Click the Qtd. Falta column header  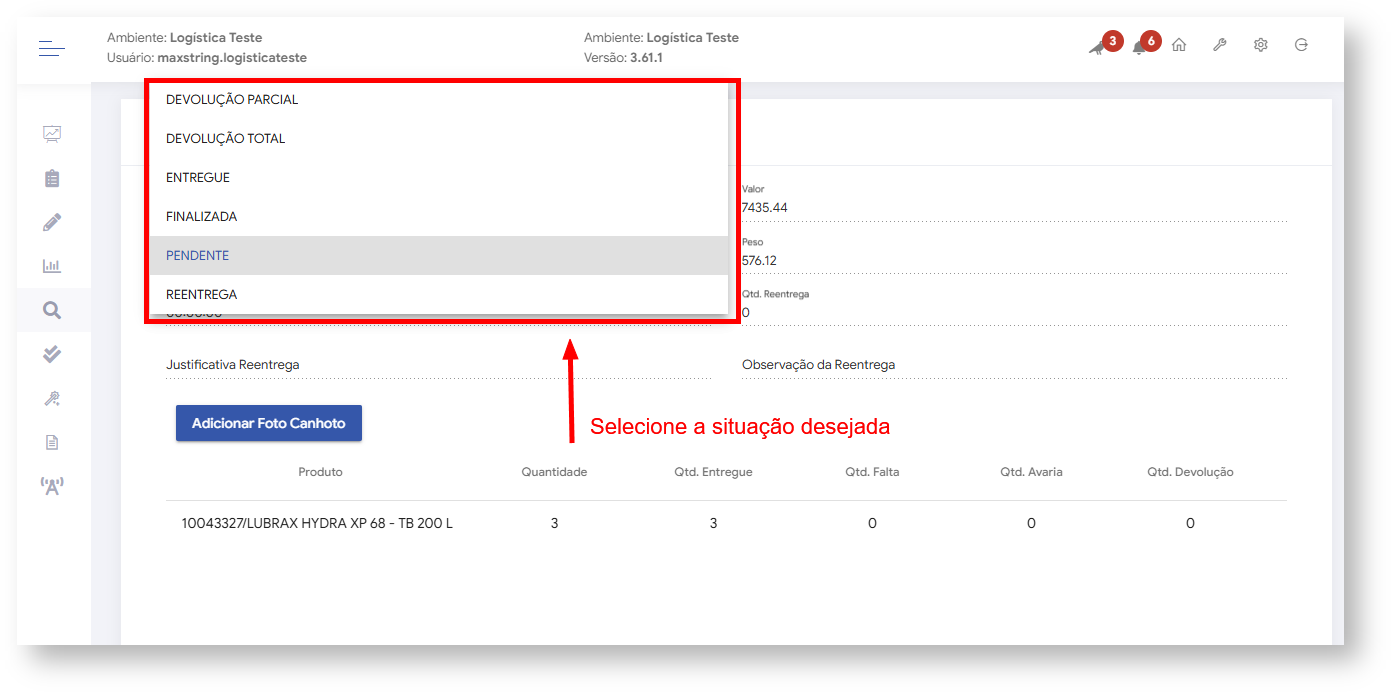872,472
